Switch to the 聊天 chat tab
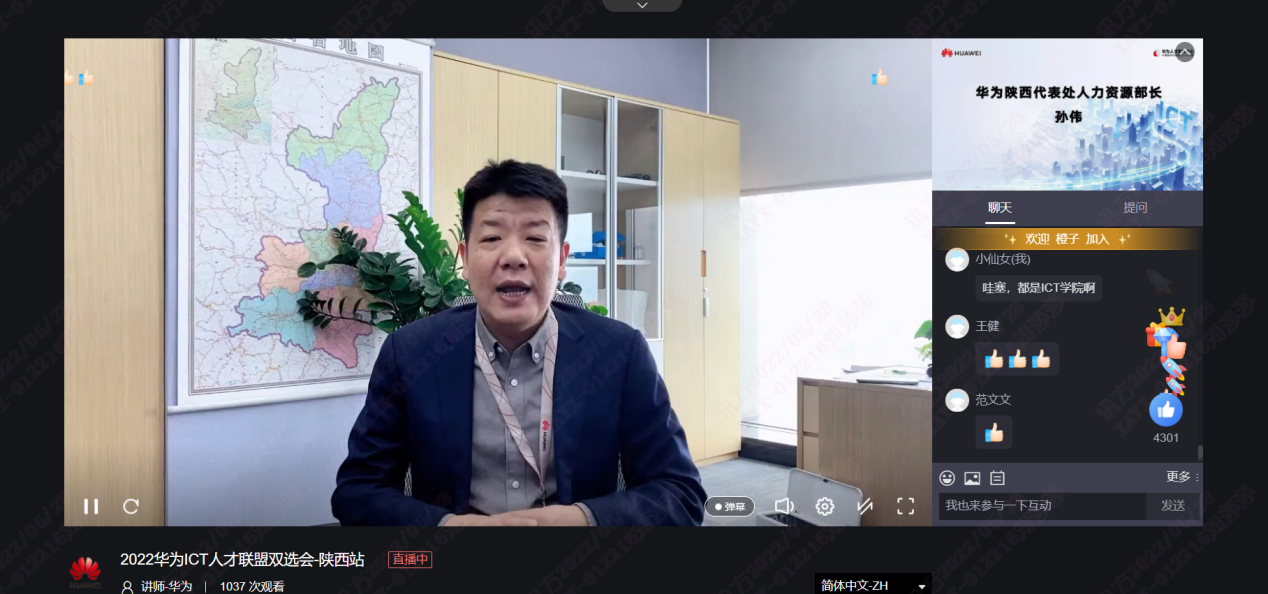The height and width of the screenshot is (594, 1268). click(x=1000, y=208)
